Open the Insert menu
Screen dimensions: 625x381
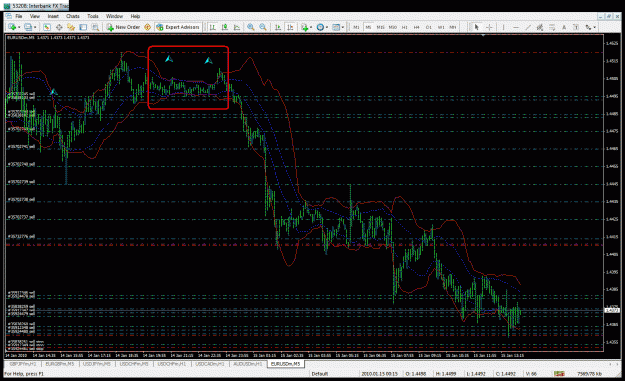coord(53,16)
